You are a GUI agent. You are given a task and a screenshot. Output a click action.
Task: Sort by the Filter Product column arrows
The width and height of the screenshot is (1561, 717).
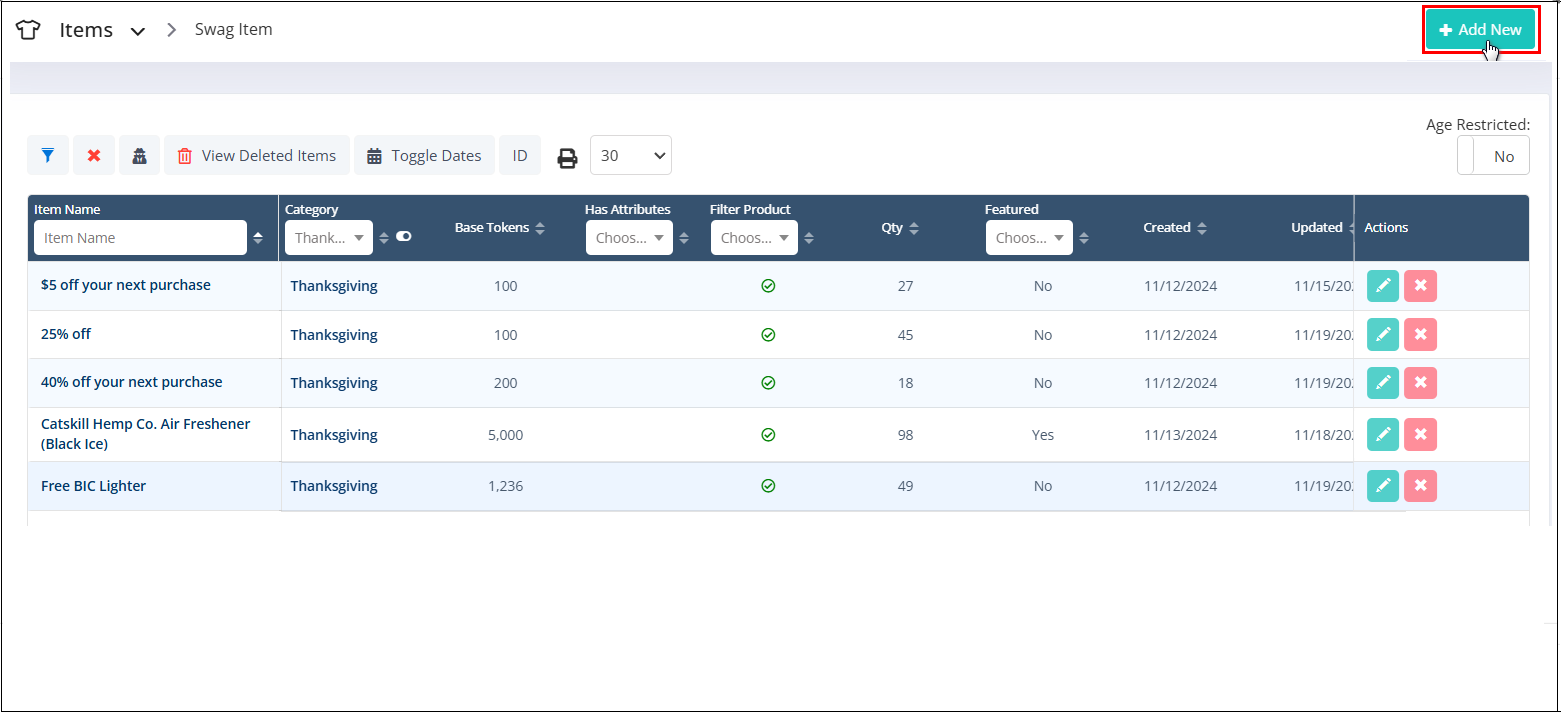tap(809, 238)
